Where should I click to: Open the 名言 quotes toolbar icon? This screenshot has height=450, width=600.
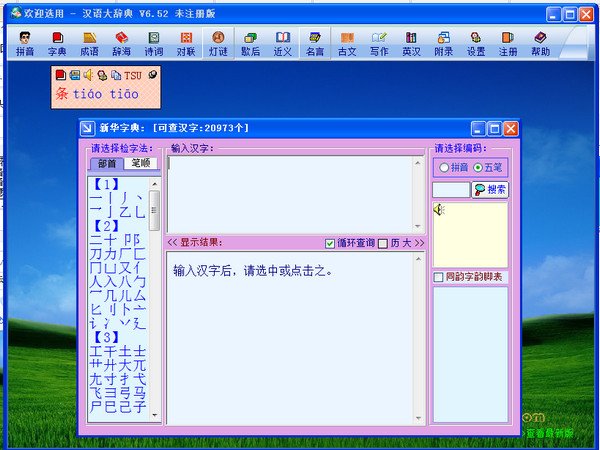[315, 44]
